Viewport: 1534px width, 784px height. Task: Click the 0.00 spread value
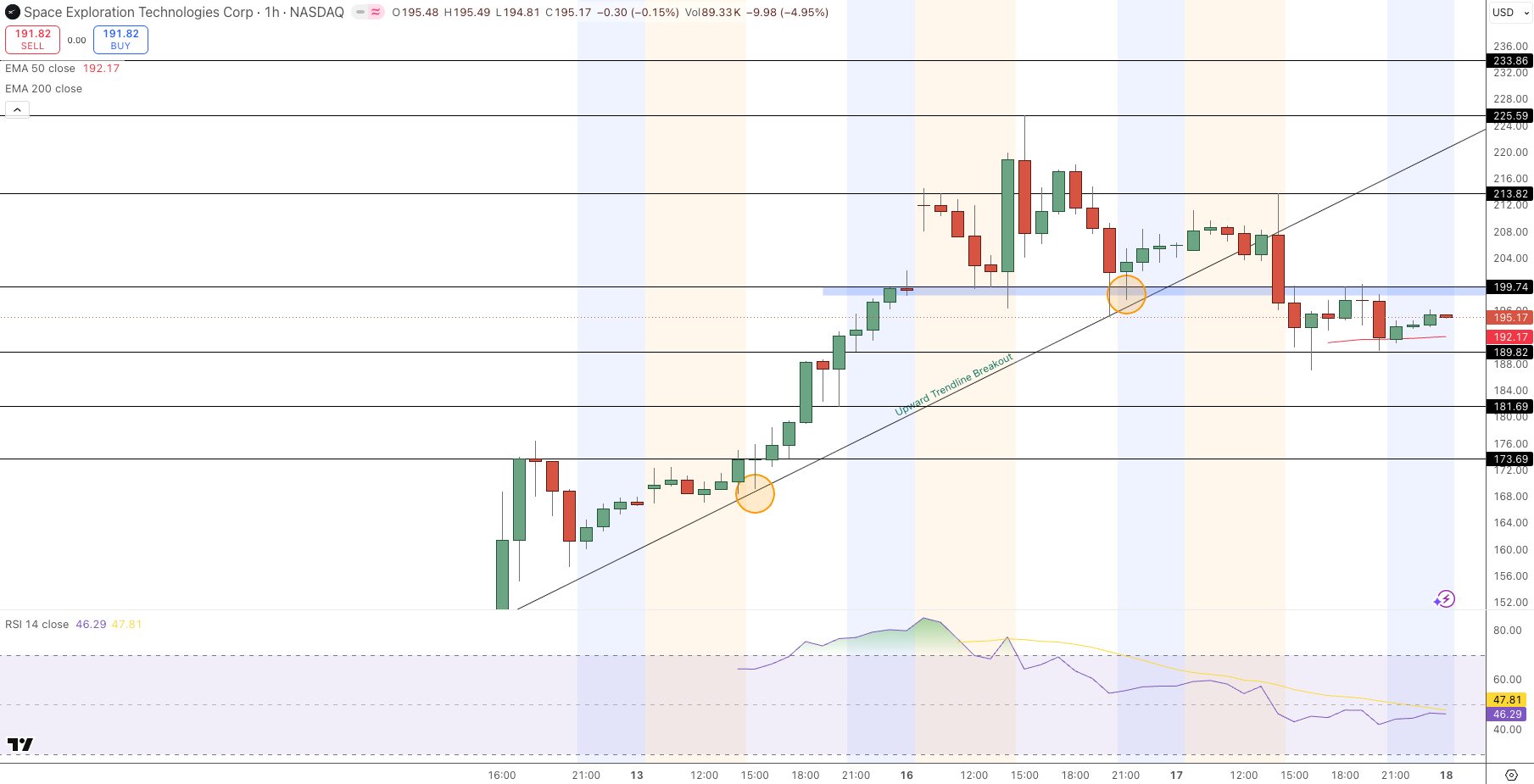(x=76, y=40)
